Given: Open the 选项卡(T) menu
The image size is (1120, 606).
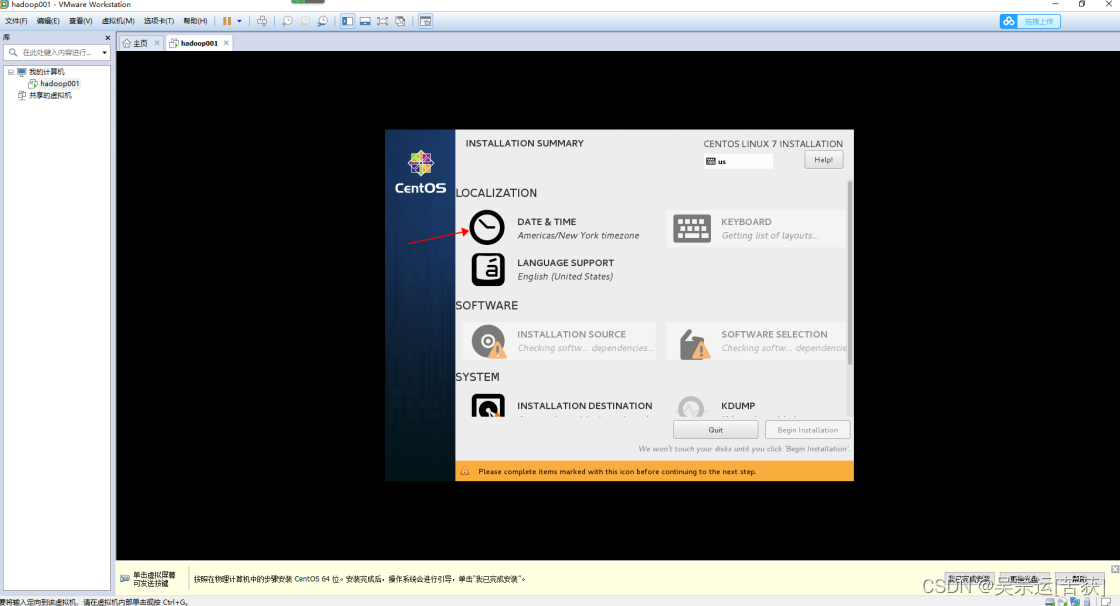Looking at the screenshot, I should [x=159, y=21].
